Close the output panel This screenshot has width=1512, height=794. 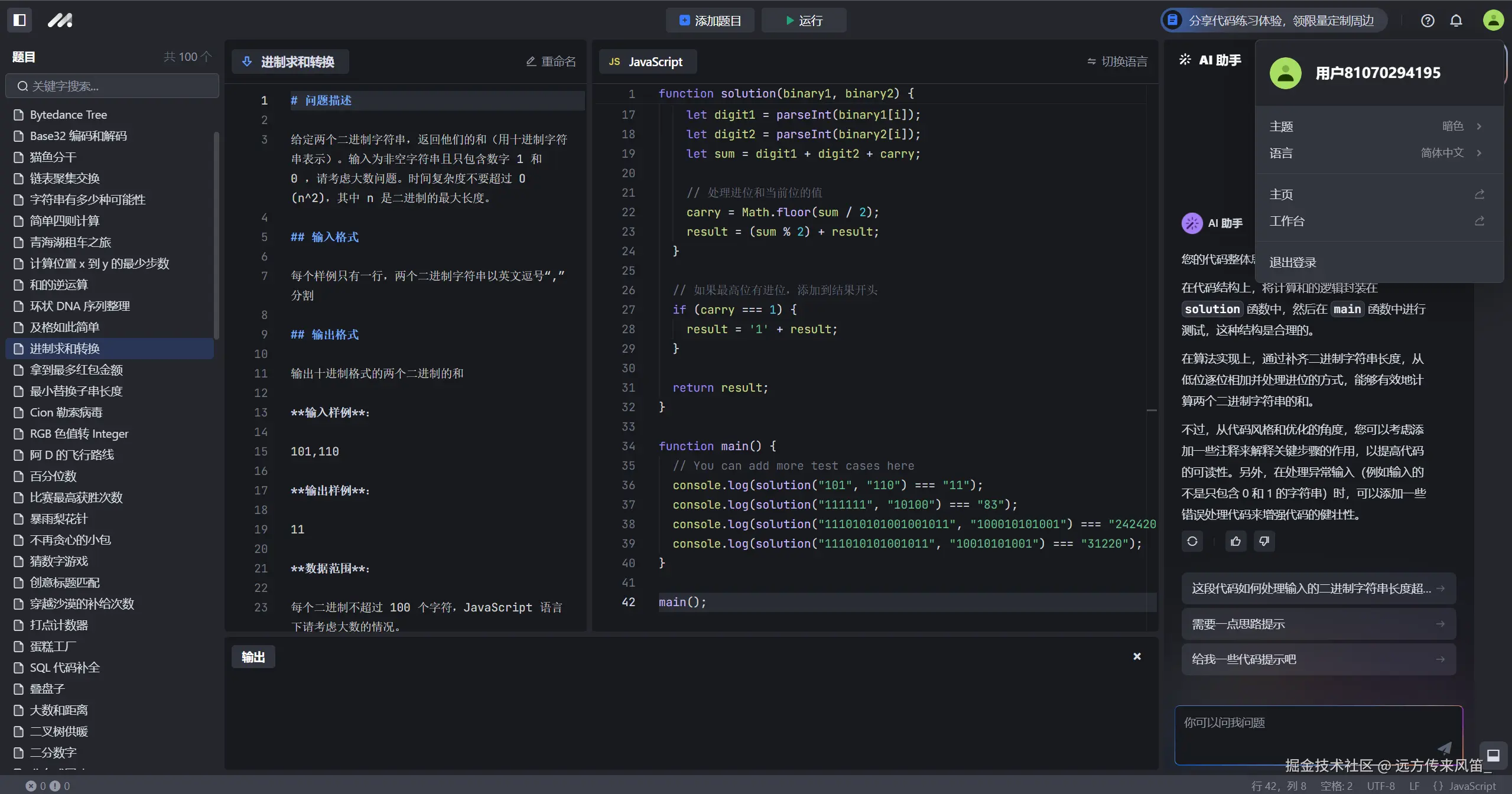pos(1137,656)
